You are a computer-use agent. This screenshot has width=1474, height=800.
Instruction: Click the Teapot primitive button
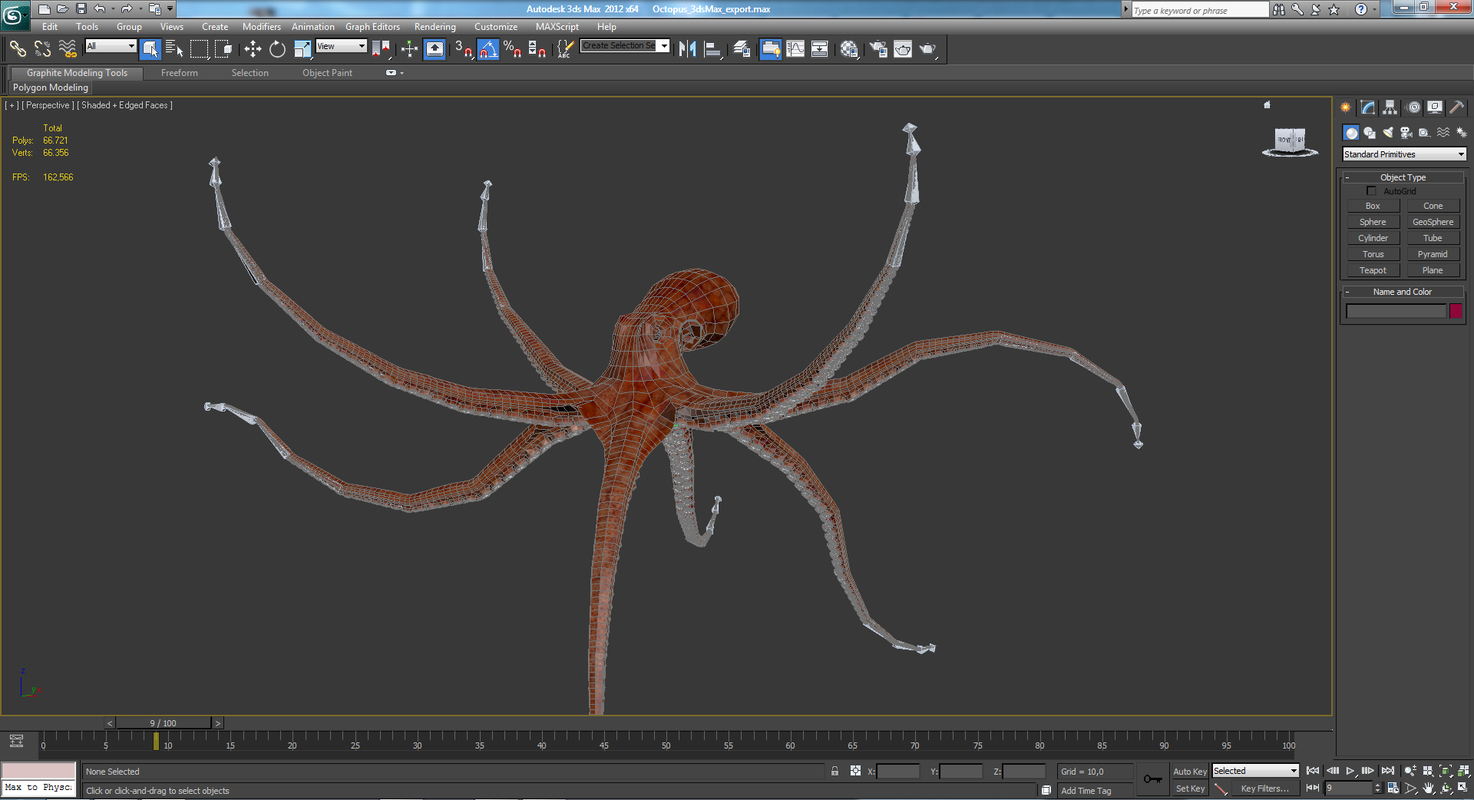pyautogui.click(x=1372, y=270)
